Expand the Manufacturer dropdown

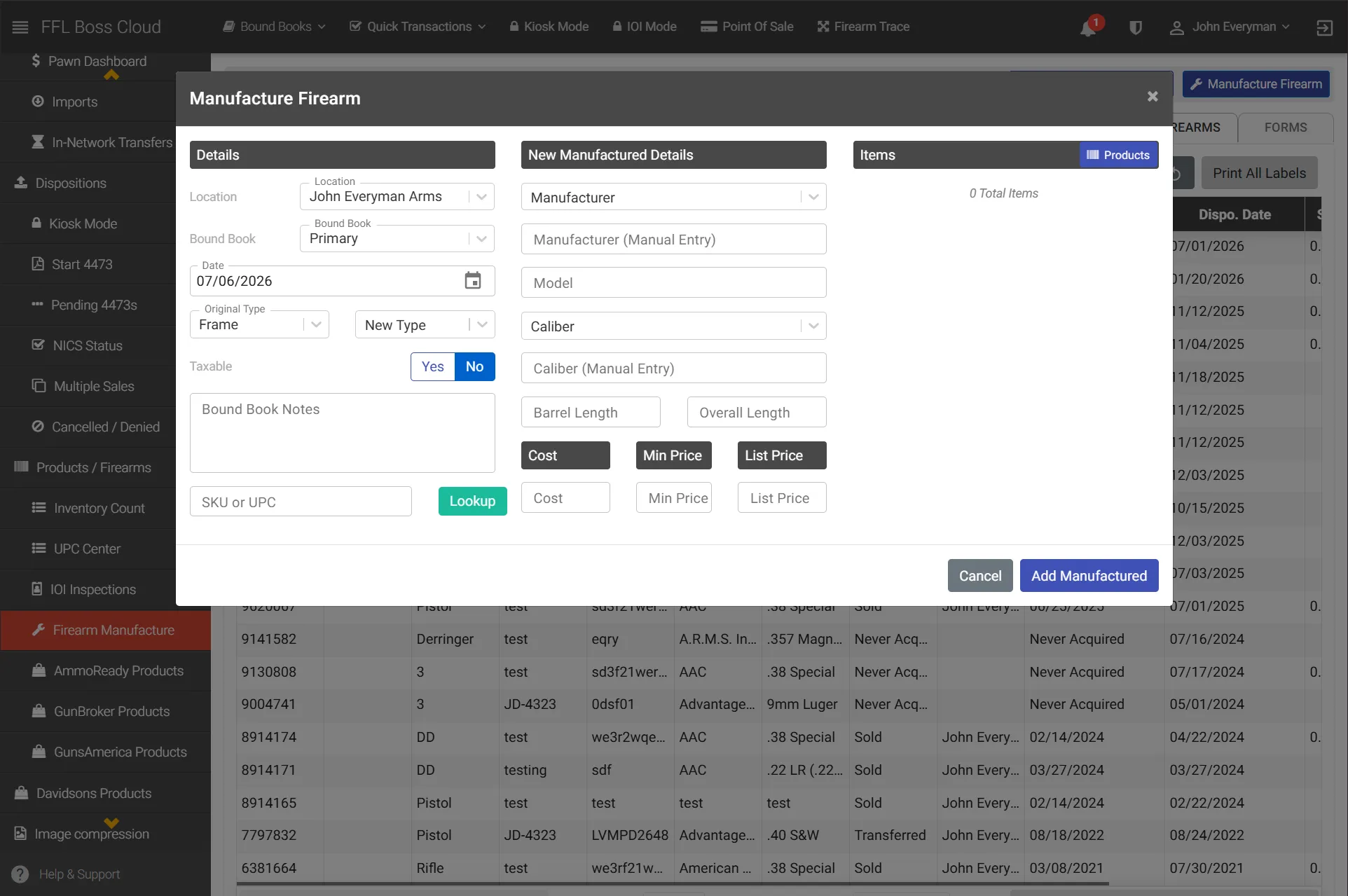(674, 197)
